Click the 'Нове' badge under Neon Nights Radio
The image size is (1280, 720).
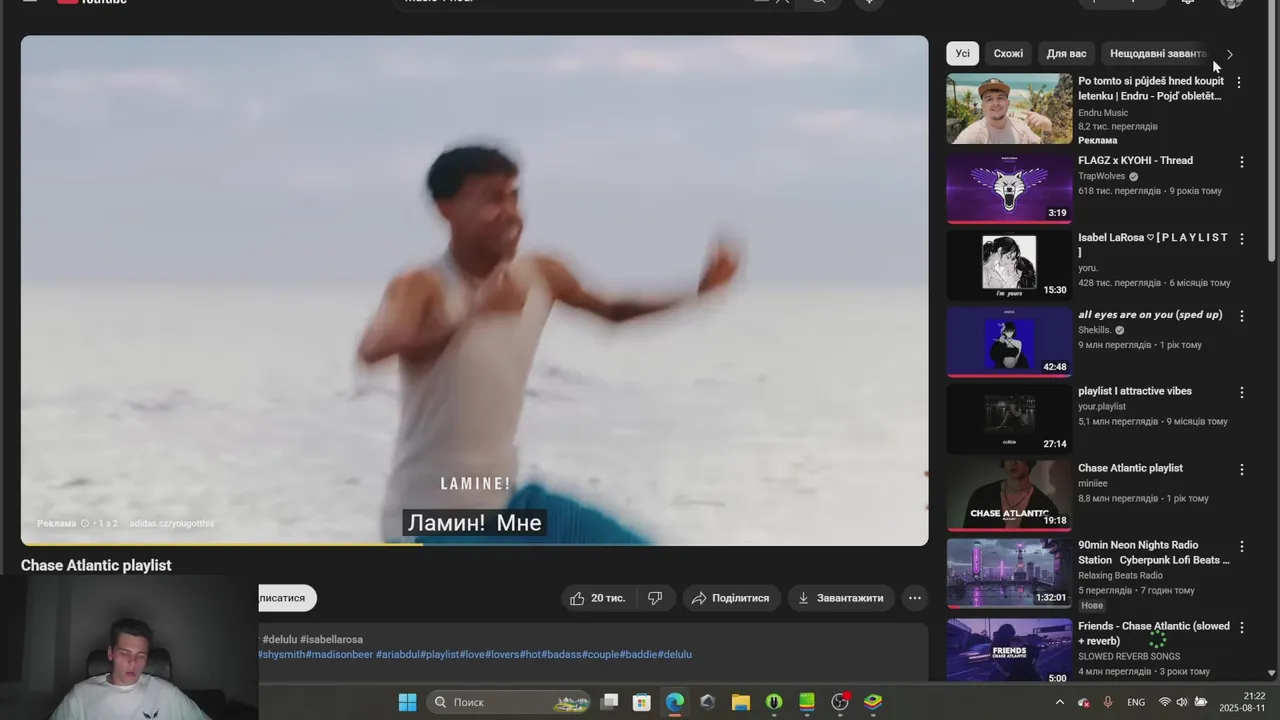pos(1092,605)
